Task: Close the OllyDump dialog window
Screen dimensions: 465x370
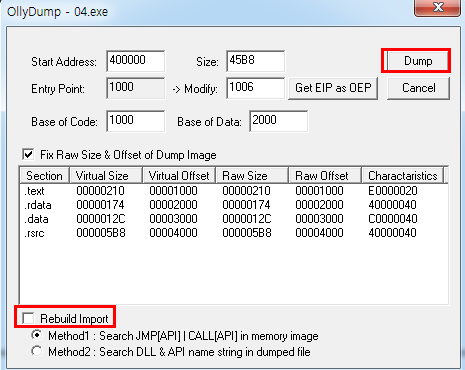Action: [x=437, y=7]
